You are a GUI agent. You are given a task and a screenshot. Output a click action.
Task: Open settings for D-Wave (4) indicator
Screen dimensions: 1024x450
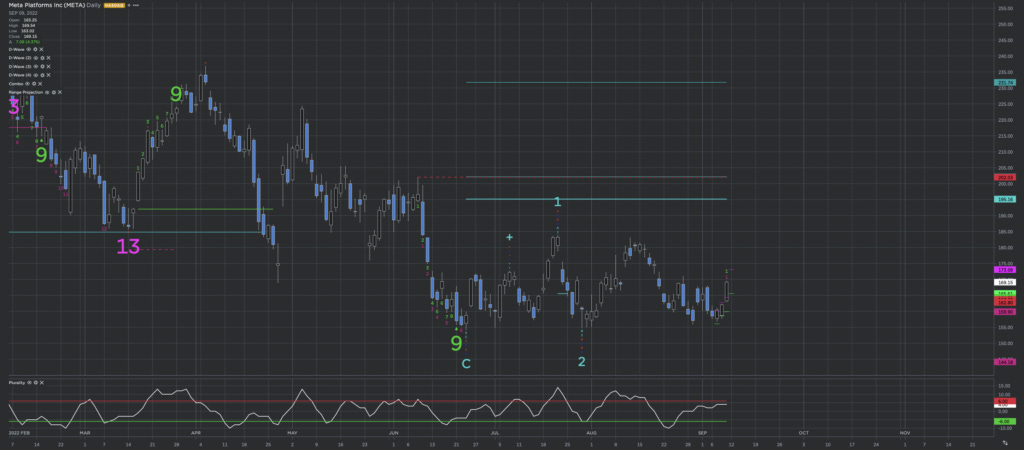(x=42, y=75)
